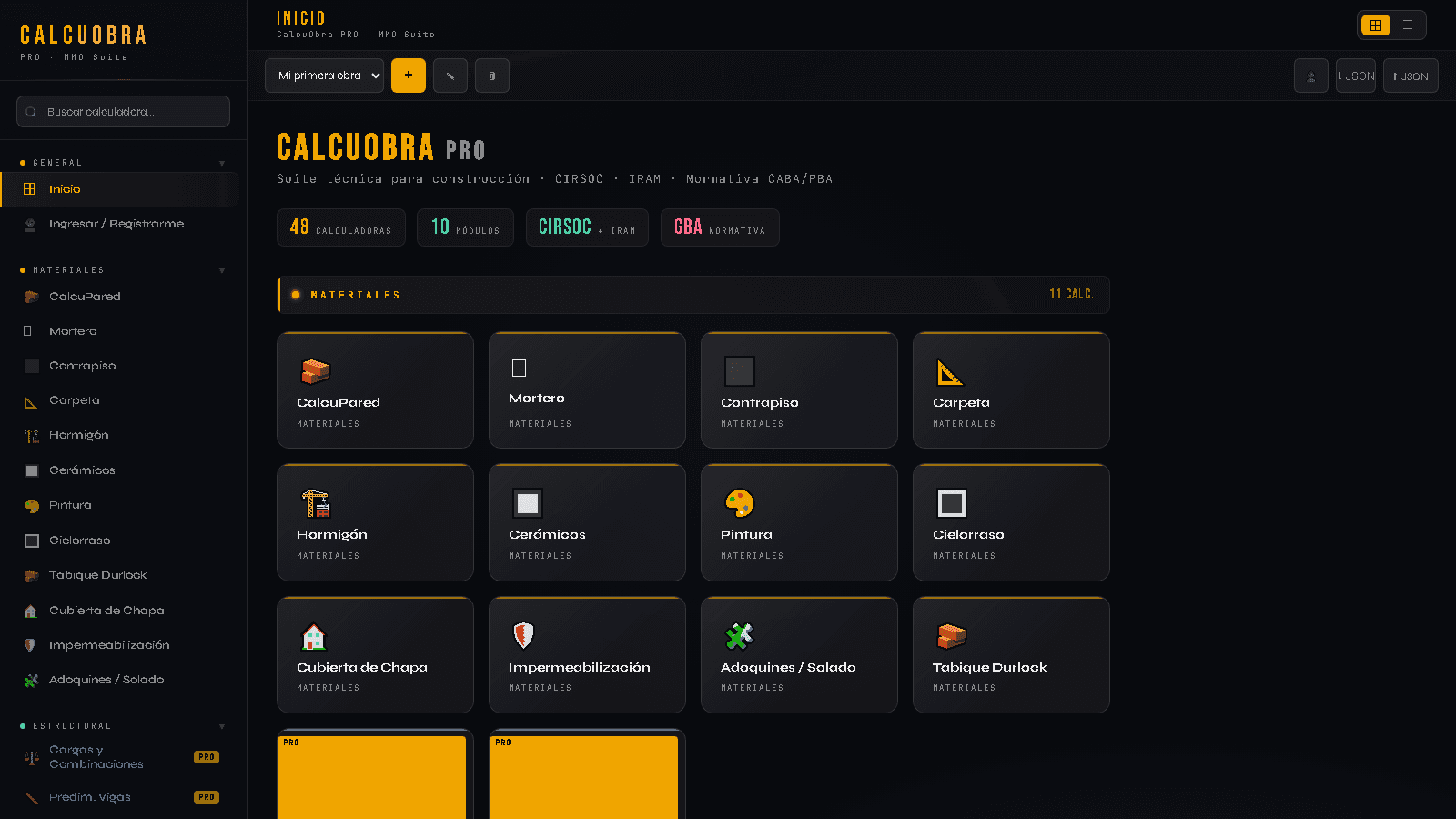Focus the Buscar calculadora search field
Screen dimensions: 1456x819
[123, 112]
